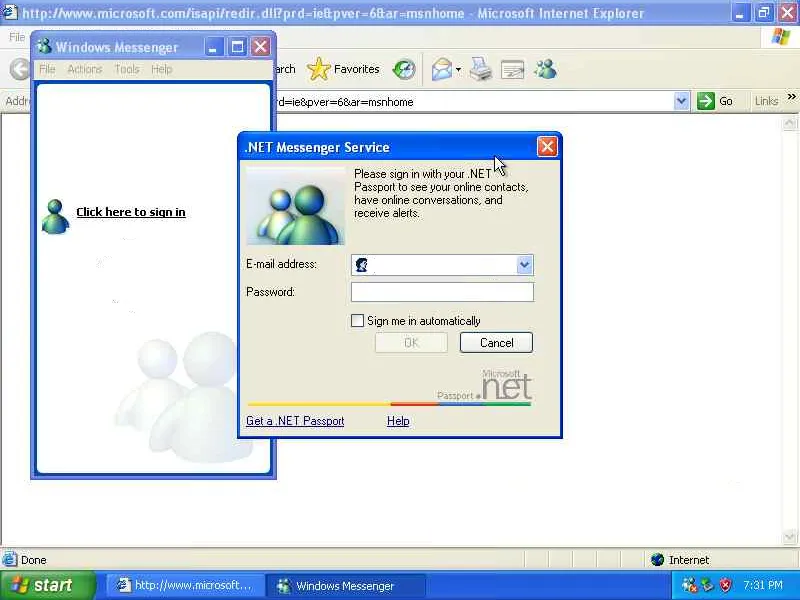Click the Messenger buddy icon beside sign in
800x600 pixels.
[x=55, y=217]
